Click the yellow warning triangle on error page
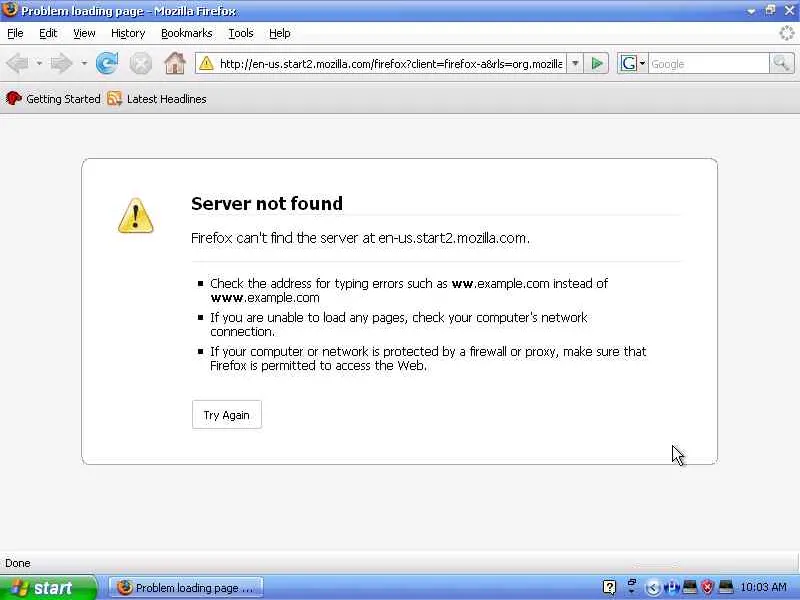The image size is (800, 600). 135,216
